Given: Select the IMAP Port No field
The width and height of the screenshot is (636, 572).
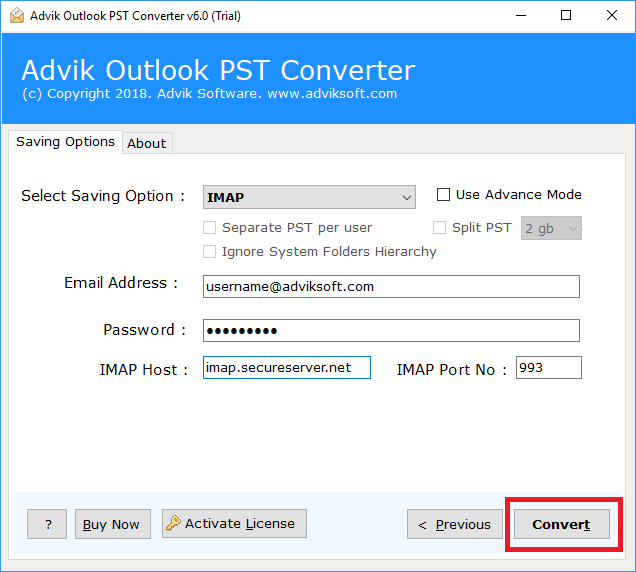Looking at the screenshot, I should tap(549, 368).
